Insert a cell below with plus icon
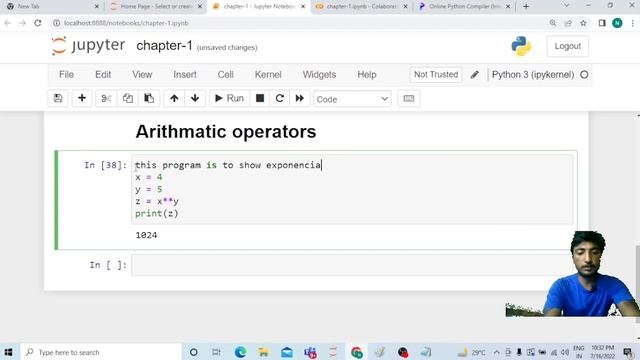 click(x=82, y=98)
